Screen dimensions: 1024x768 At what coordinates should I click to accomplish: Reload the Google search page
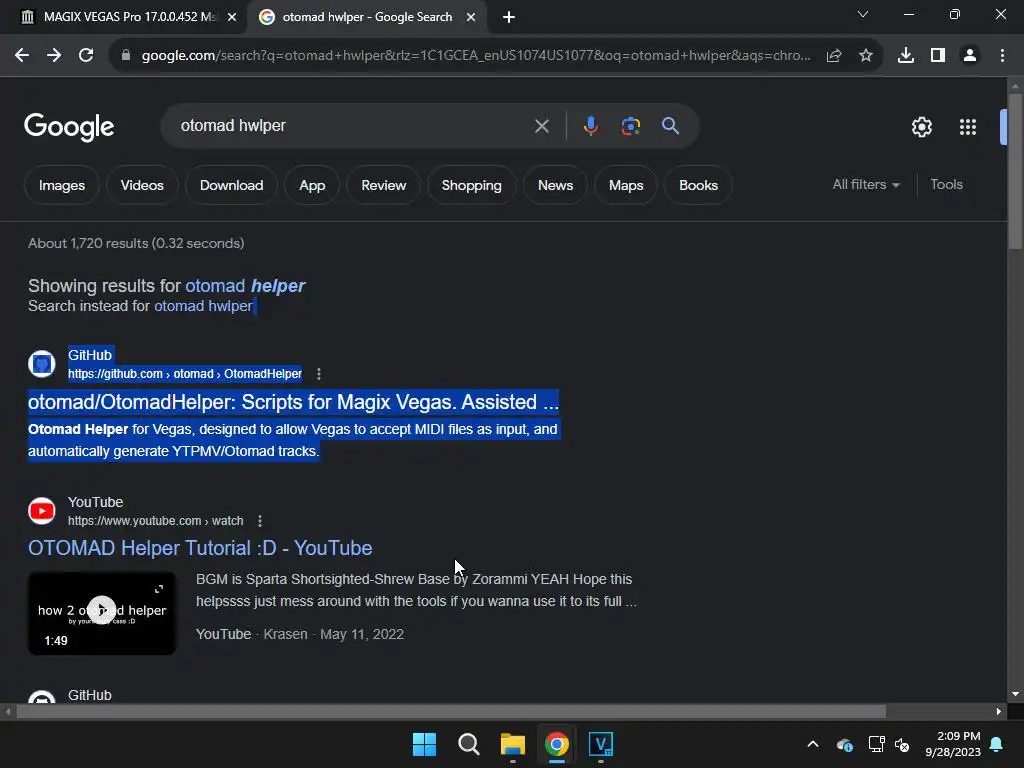86,56
